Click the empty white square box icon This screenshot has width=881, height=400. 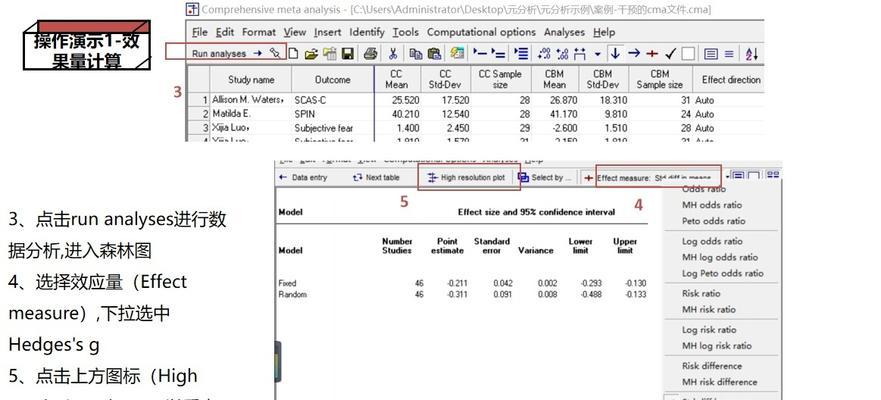[688, 54]
